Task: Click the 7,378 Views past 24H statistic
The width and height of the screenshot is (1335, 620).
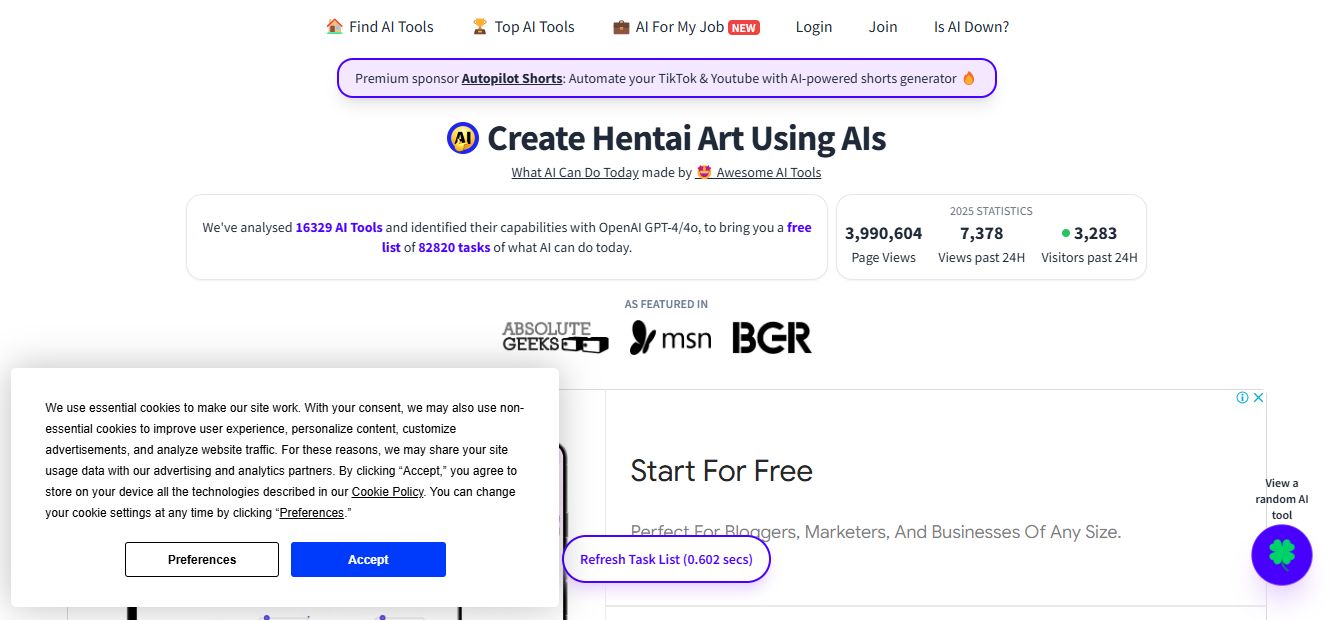Action: [981, 244]
